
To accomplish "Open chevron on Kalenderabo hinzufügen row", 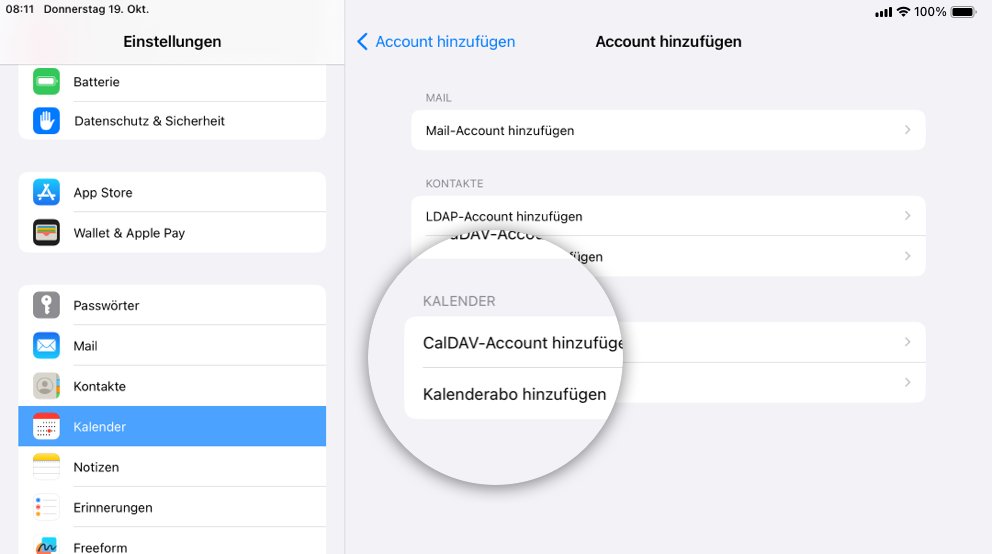I will tap(907, 383).
